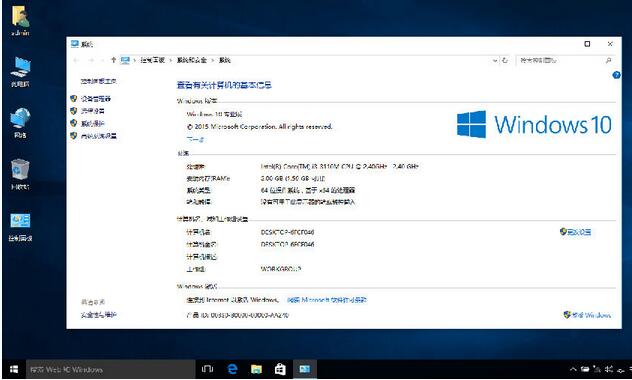Click the System (系统) breadcrumb
This screenshot has height=380, width=632.
tap(225, 60)
